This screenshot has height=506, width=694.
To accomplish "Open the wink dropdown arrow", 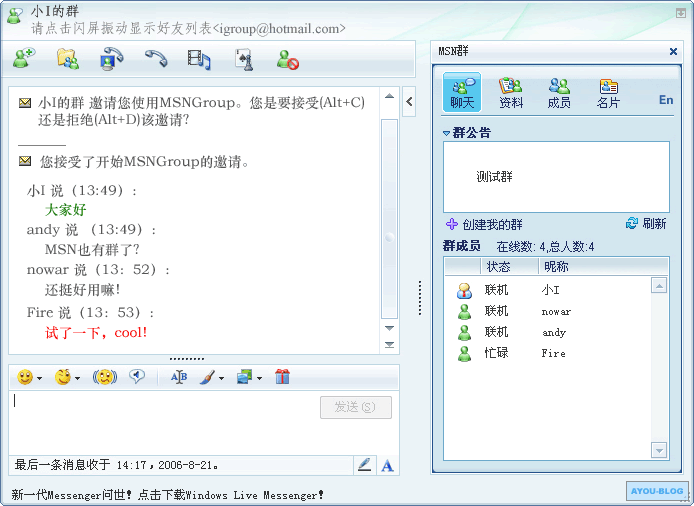I will (77, 378).
